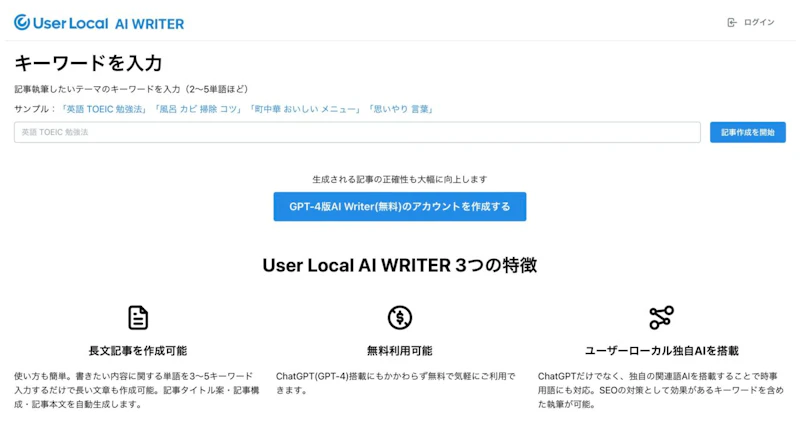
Task: Click the description beginning ChatGPTだけでなく
Action: 661,390
